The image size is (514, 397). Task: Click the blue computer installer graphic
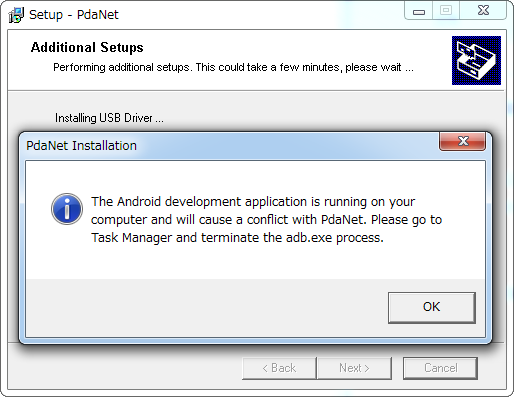[476, 60]
